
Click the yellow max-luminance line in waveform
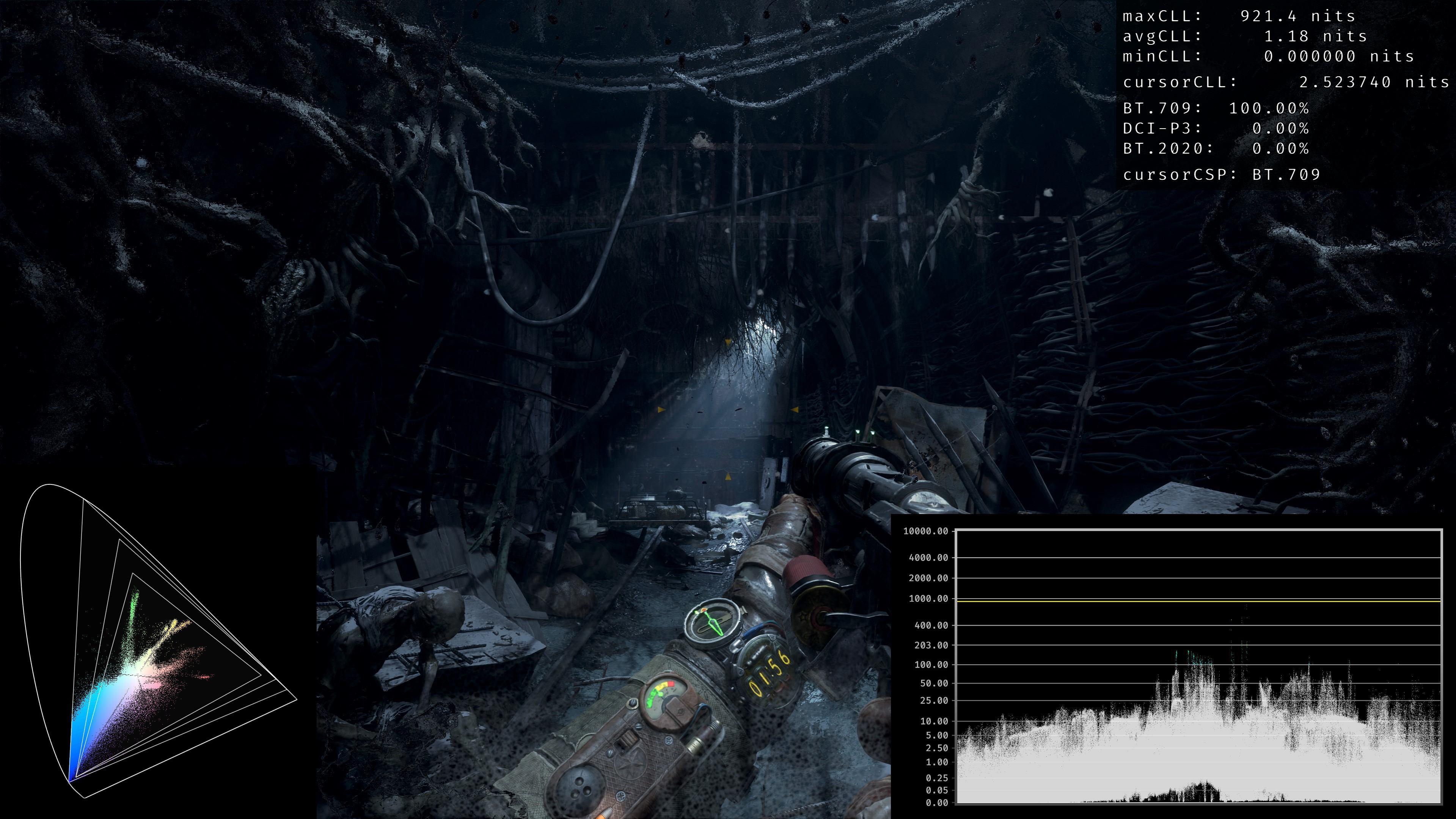click(x=1198, y=601)
